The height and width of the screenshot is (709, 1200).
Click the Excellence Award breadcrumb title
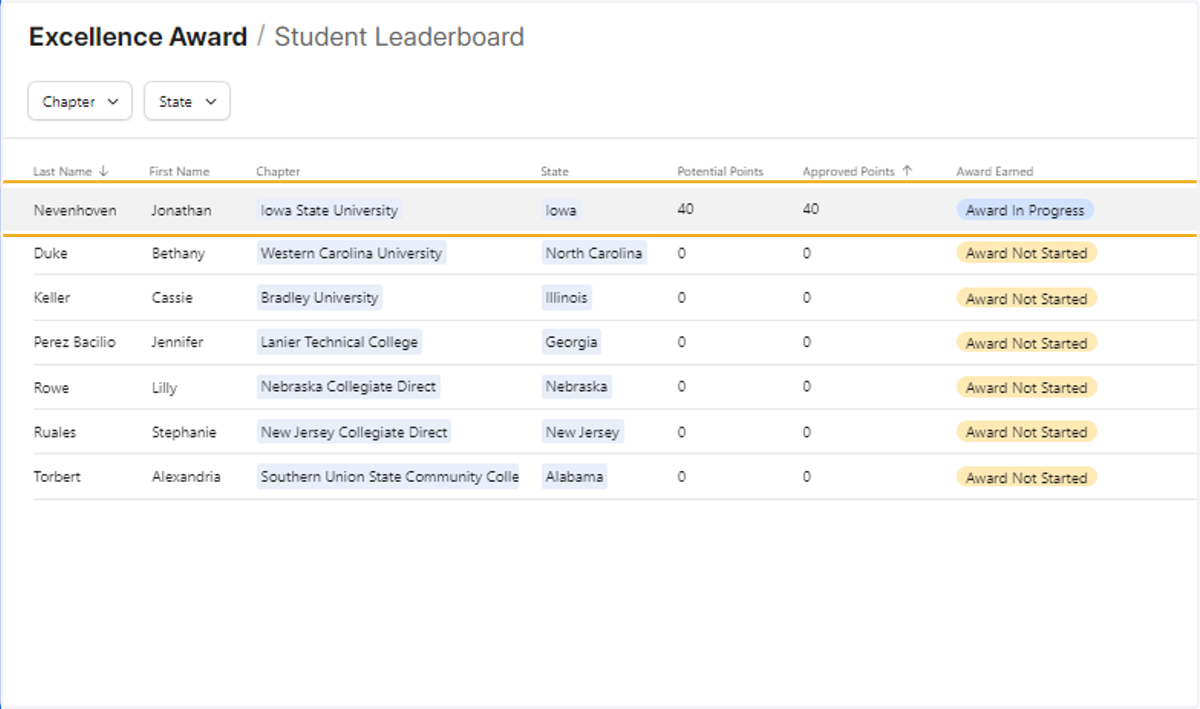point(138,37)
